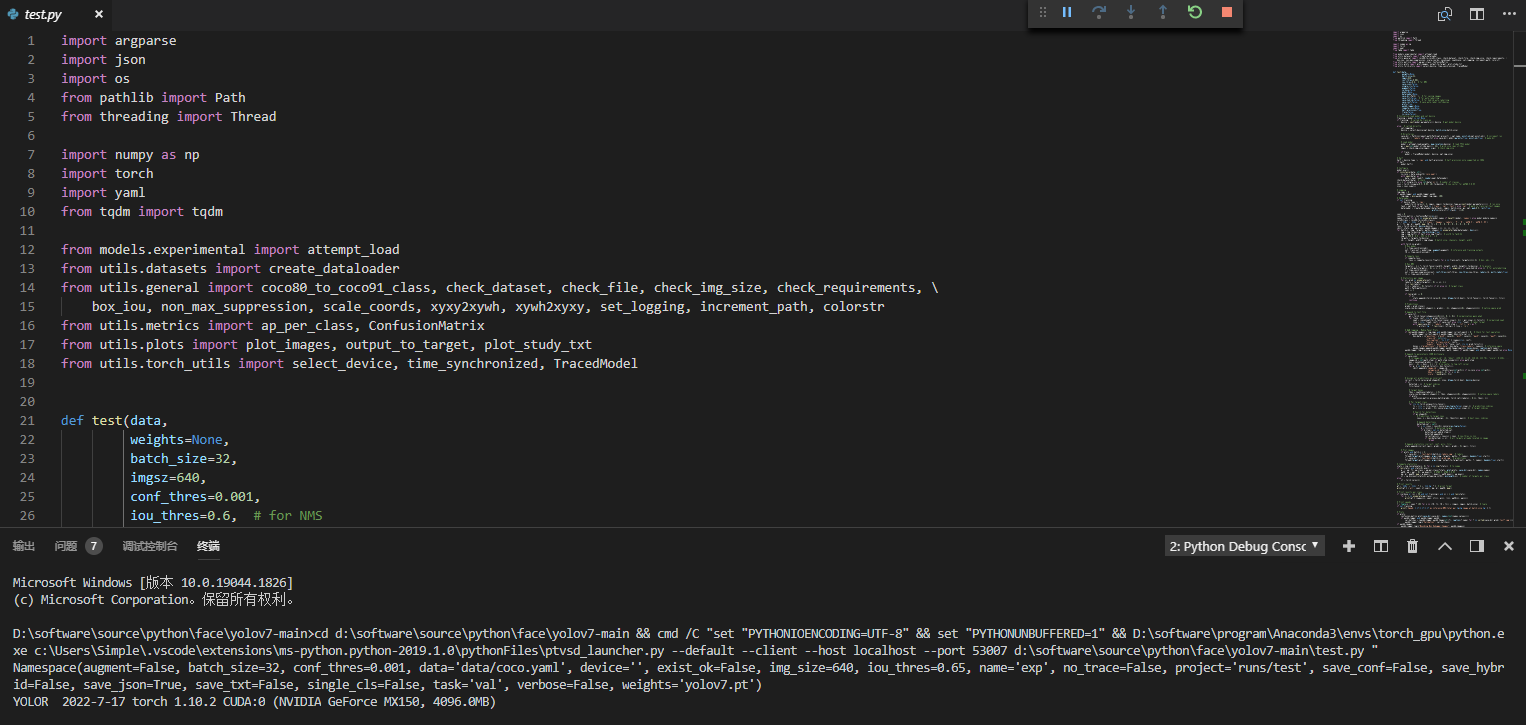Step out with debug toolbar arrow
The image size is (1526, 725).
(x=1163, y=13)
